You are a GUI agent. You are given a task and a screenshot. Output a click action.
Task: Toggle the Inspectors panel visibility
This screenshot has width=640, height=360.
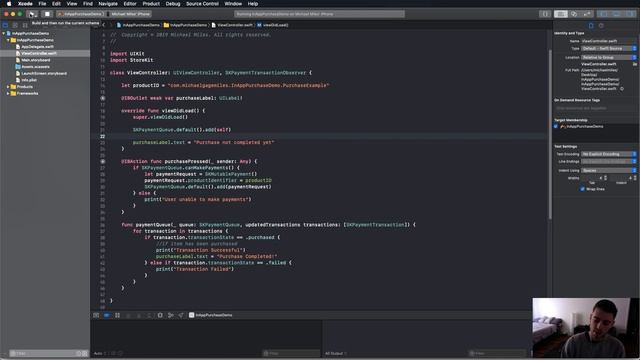tap(630, 14)
